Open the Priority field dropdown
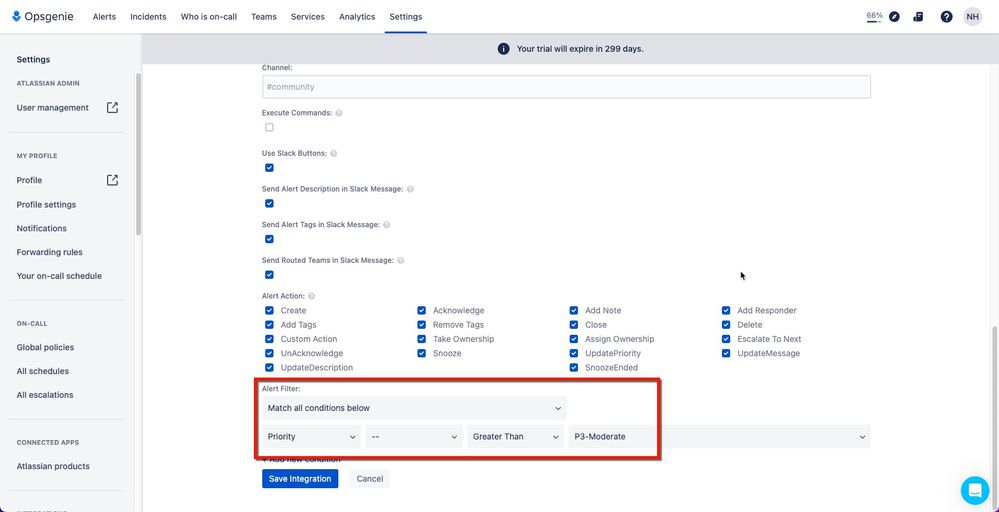This screenshot has width=999, height=512. click(x=312, y=437)
